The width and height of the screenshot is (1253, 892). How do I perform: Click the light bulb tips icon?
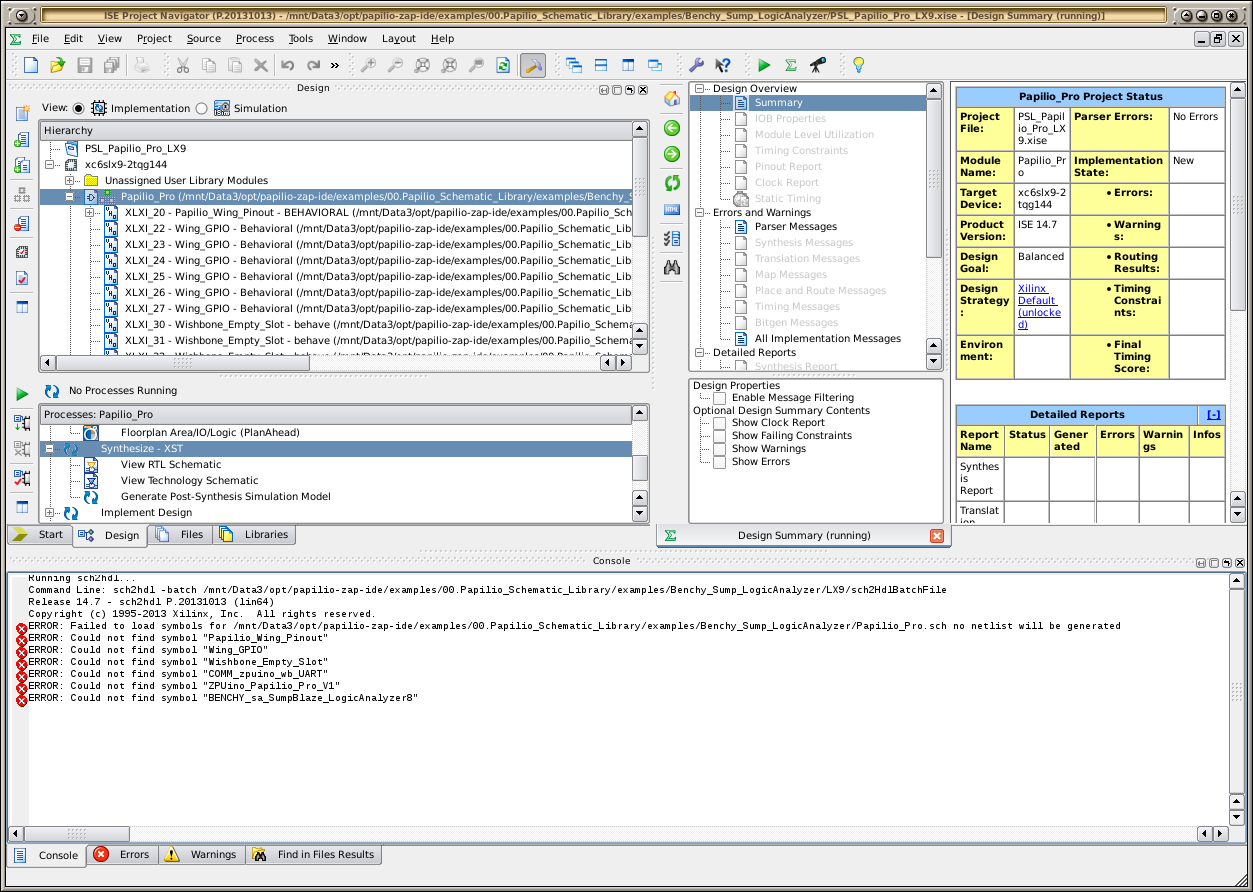857,65
